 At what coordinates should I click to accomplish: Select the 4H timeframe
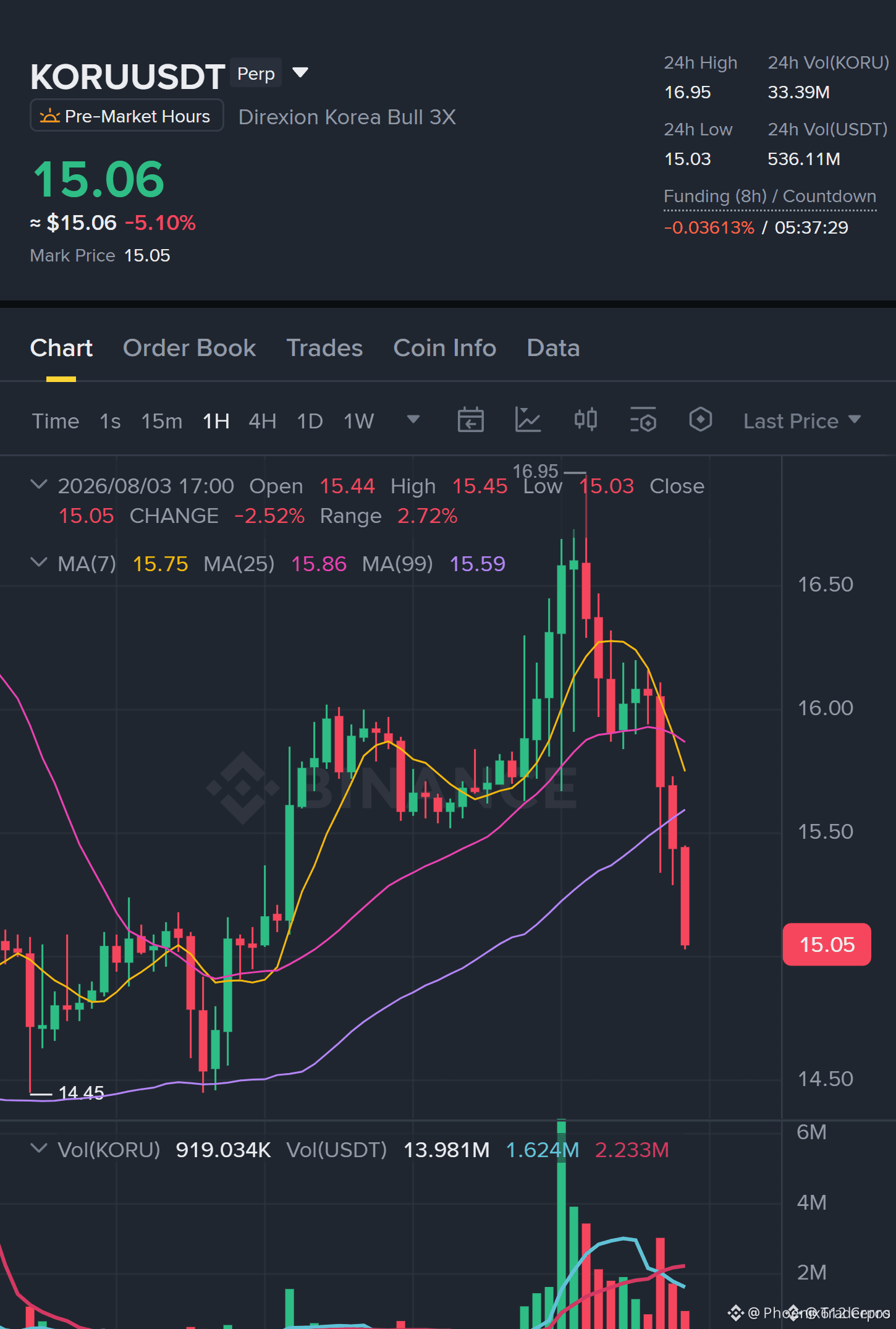pyautogui.click(x=262, y=421)
